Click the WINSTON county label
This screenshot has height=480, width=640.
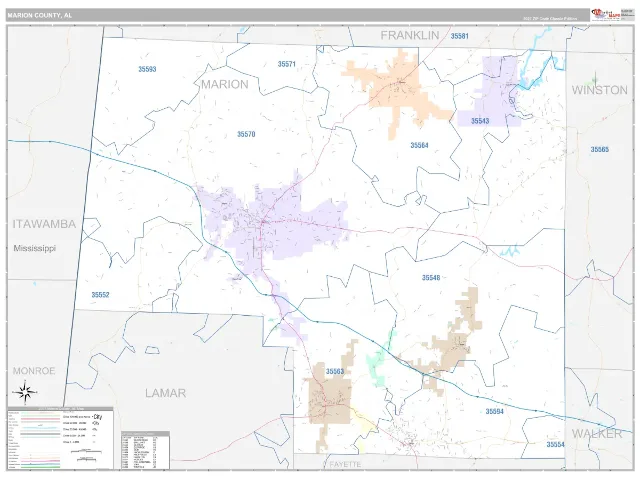(x=599, y=90)
